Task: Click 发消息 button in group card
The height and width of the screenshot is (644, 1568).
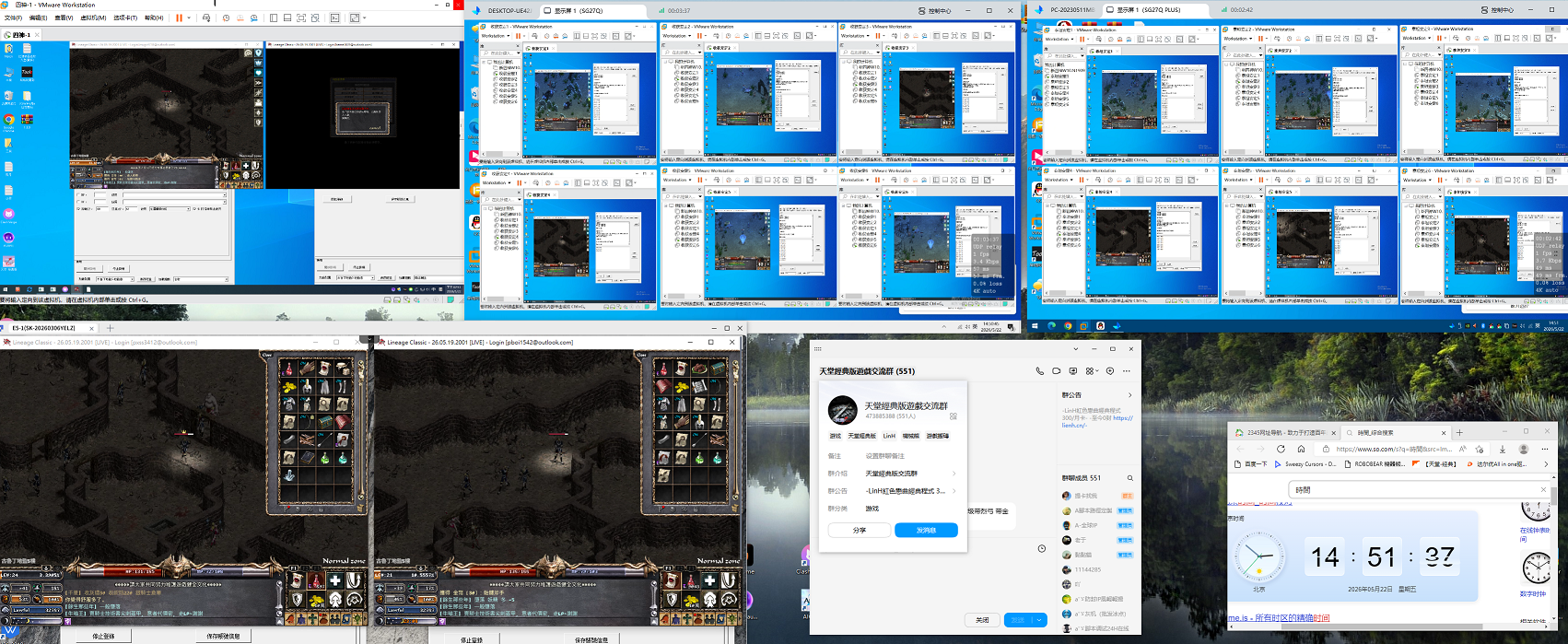Action: point(926,530)
